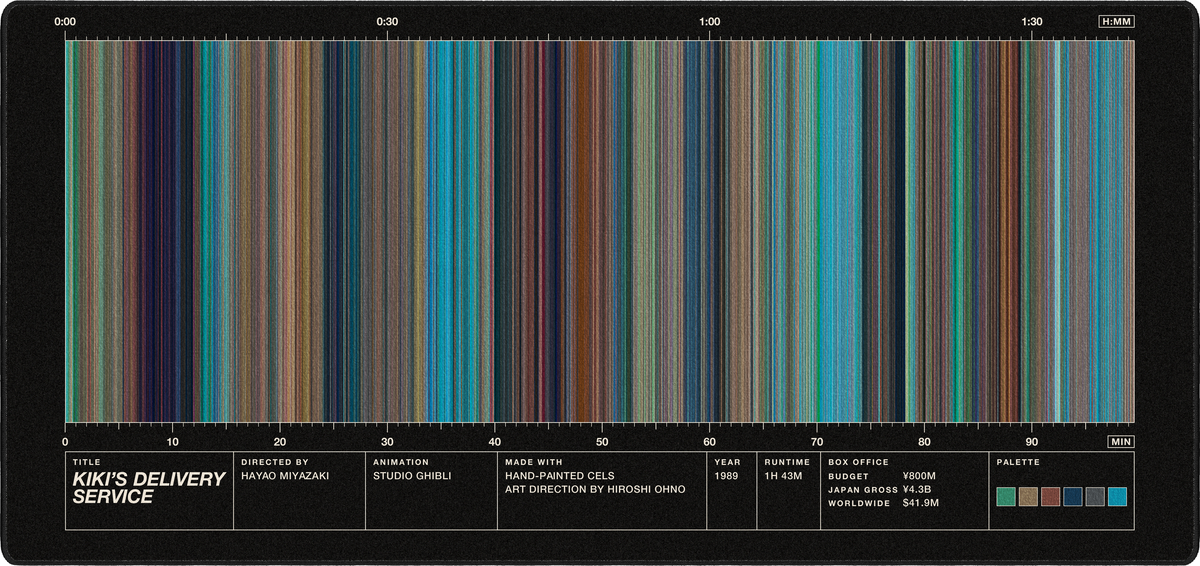Click the 60 minute axis label
The height and width of the screenshot is (566, 1200).
click(x=709, y=441)
